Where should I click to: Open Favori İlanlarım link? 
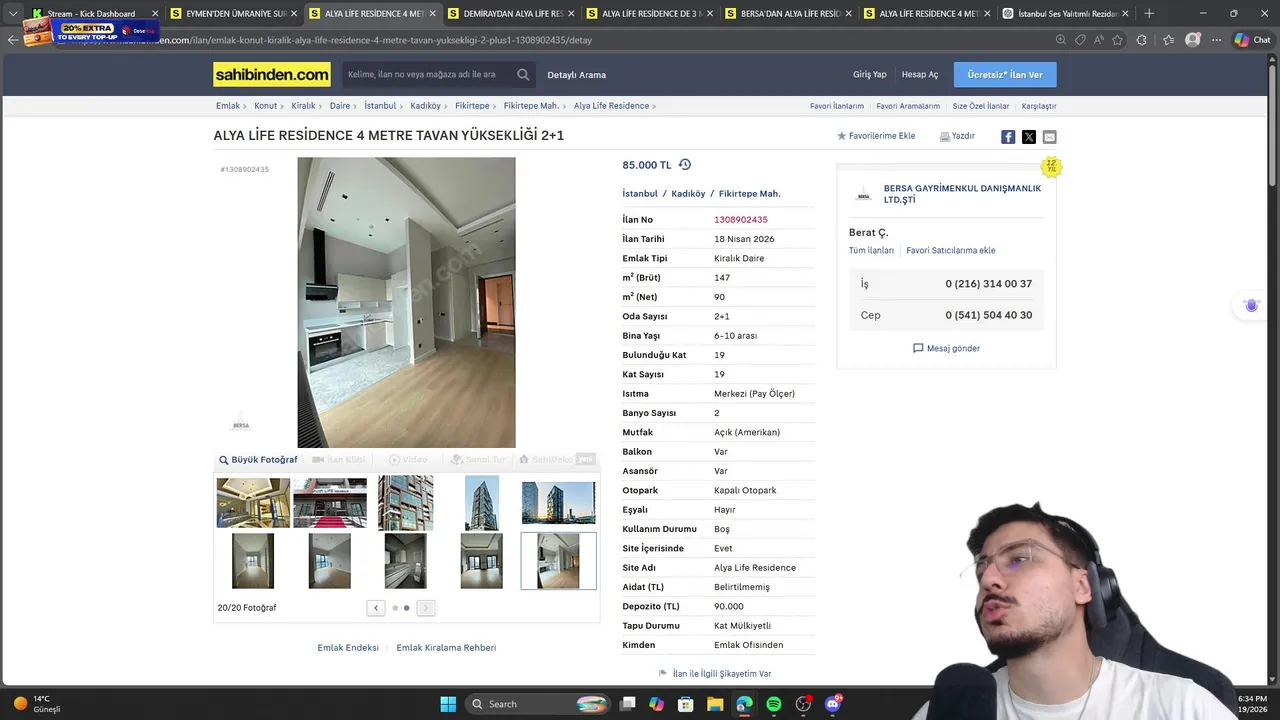(837, 106)
